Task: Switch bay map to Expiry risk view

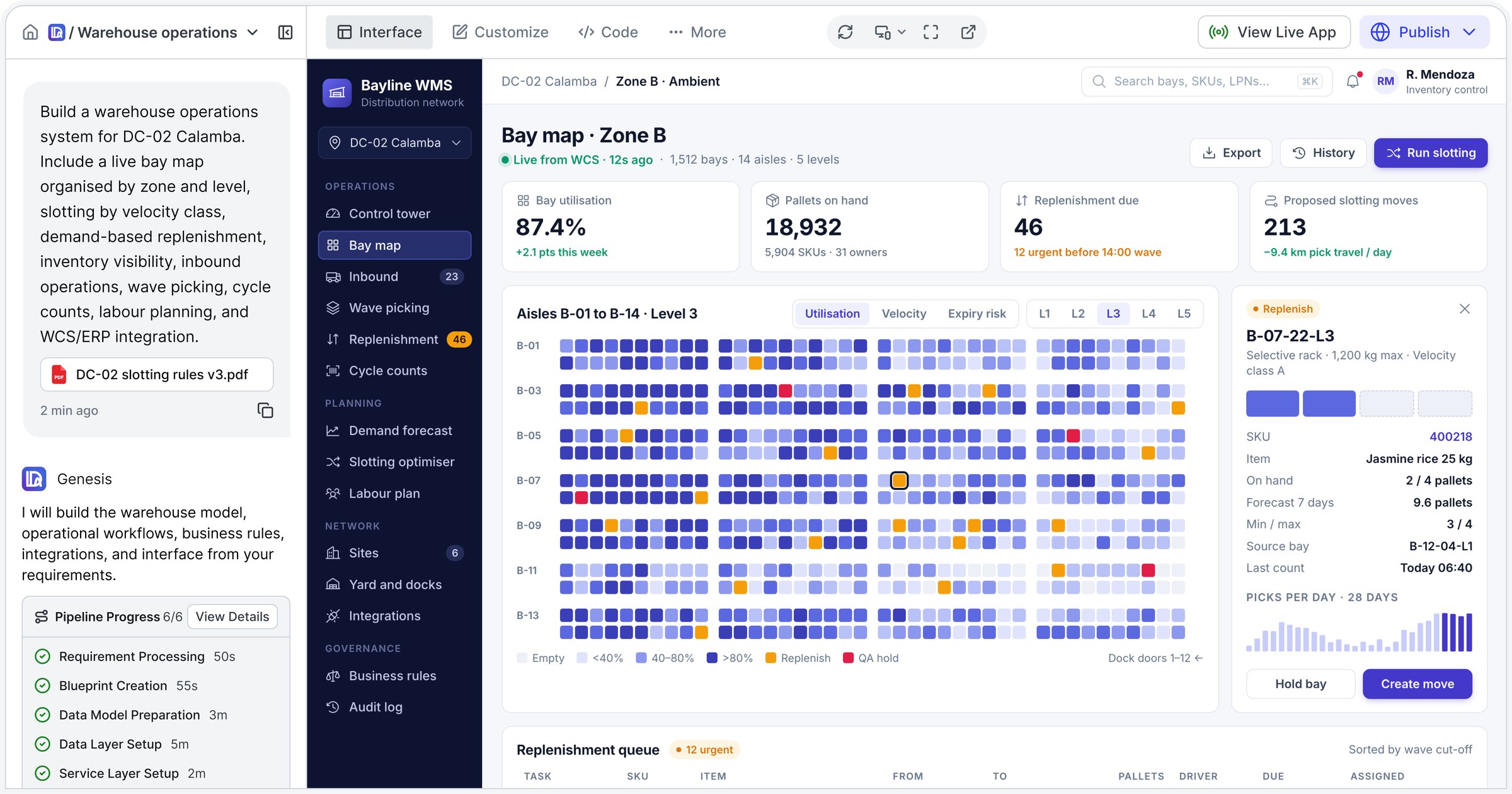Action: click(977, 314)
